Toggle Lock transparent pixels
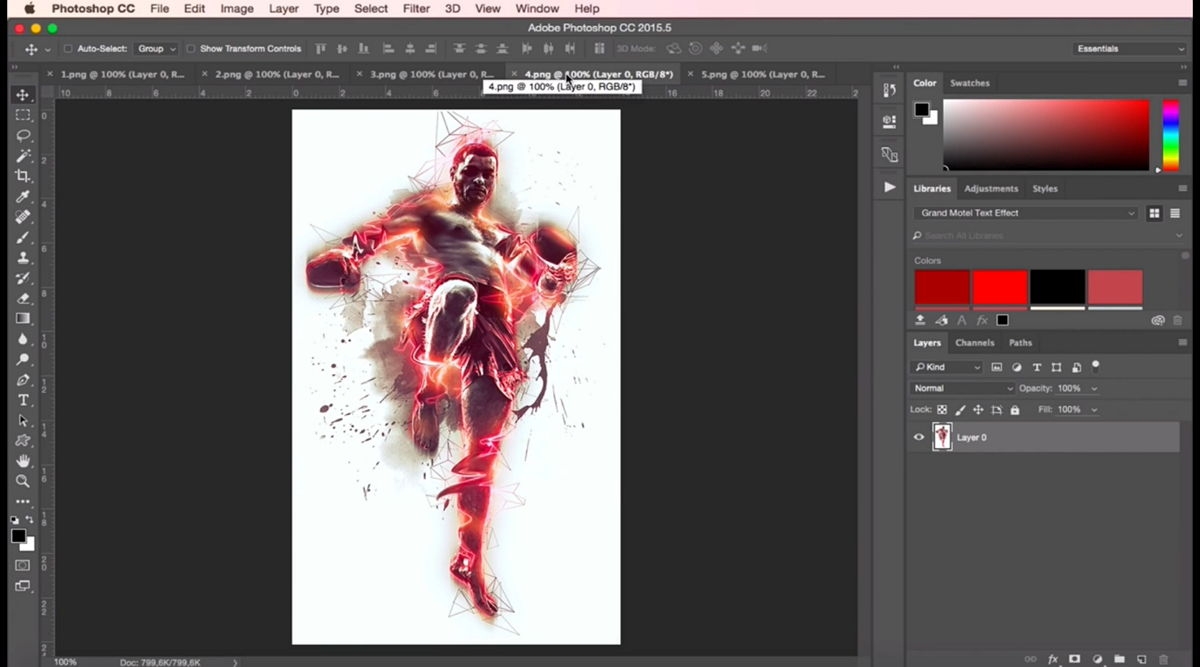Viewport: 1200px width, 667px height. 942,410
